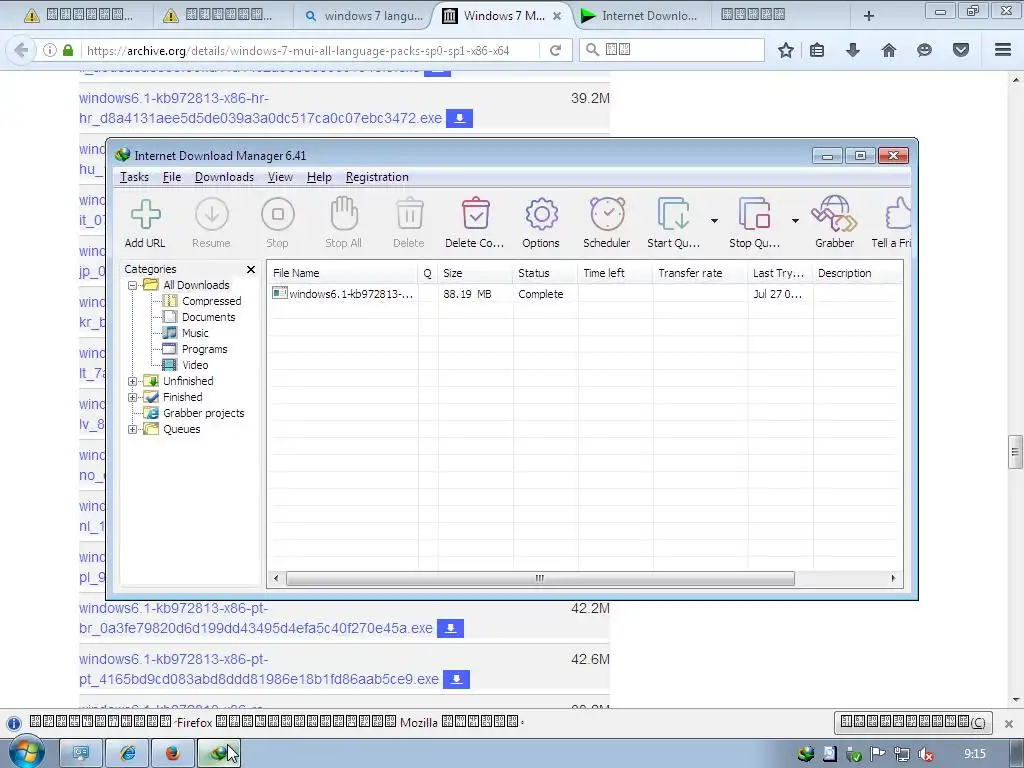The height and width of the screenshot is (768, 1024).
Task: Select the windows6.1-kb972813 download row
Action: [x=584, y=294]
